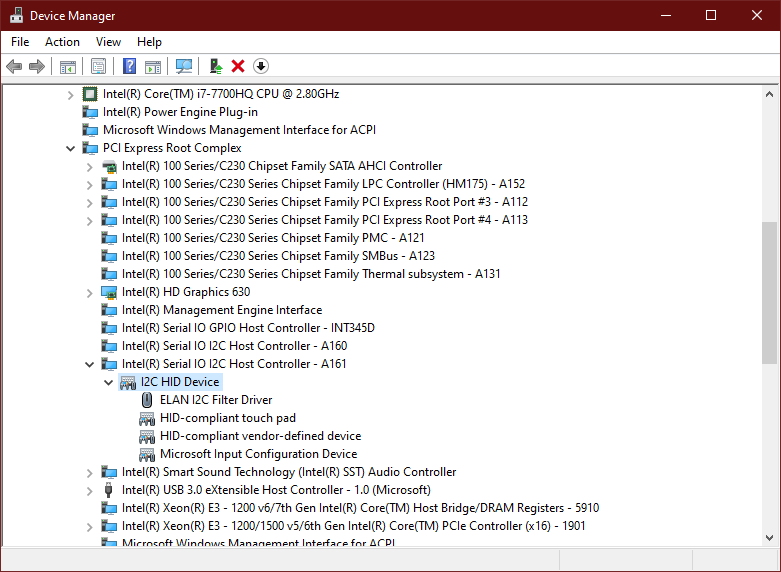Viewport: 781px width, 572px height.
Task: Select Microsoft Input Configuration Device
Action: (258, 454)
